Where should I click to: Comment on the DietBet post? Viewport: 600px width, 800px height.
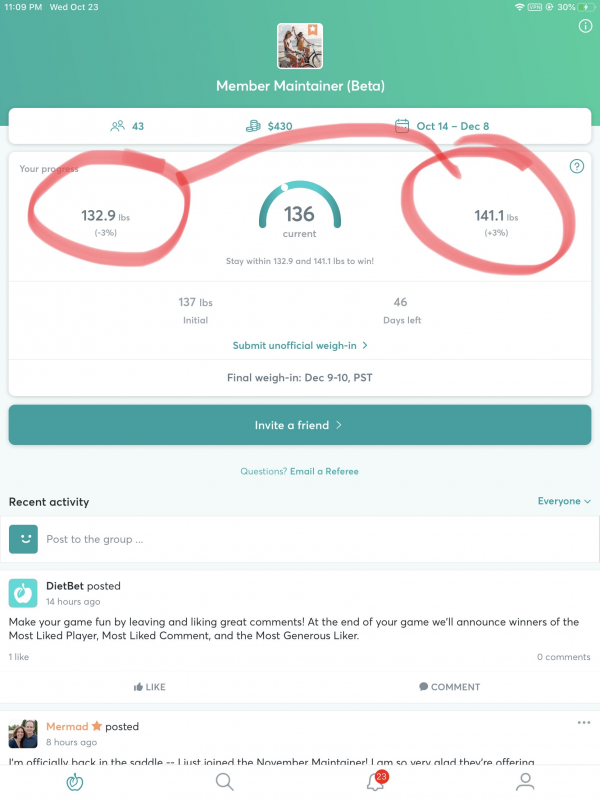pos(449,687)
